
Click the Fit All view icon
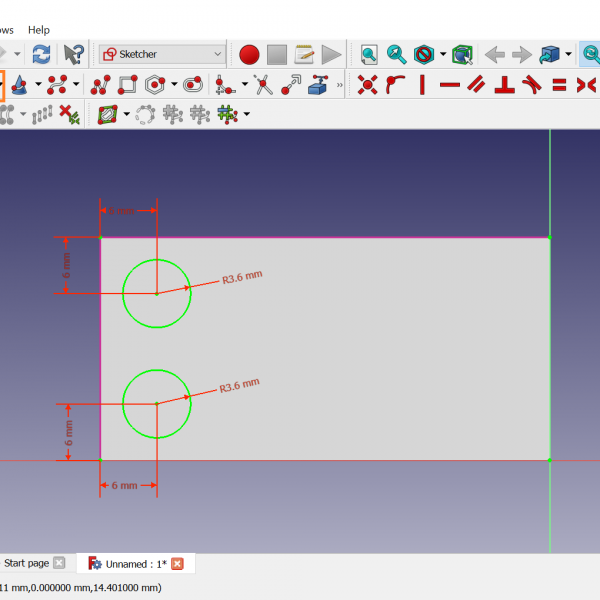[x=369, y=54]
